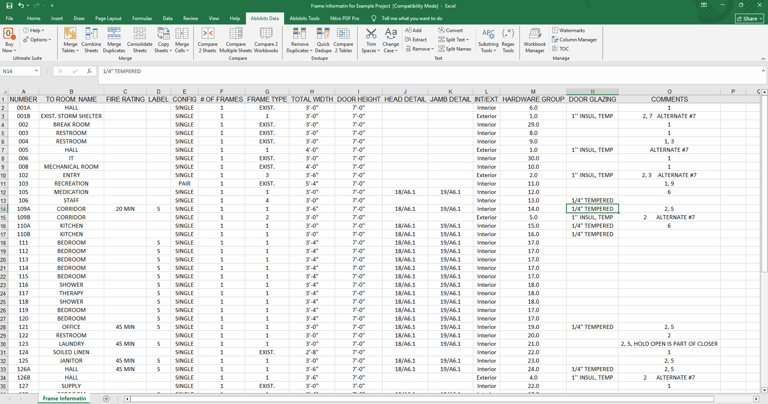Open the Column Manager
768x404 pixels.
pyautogui.click(x=575, y=40)
